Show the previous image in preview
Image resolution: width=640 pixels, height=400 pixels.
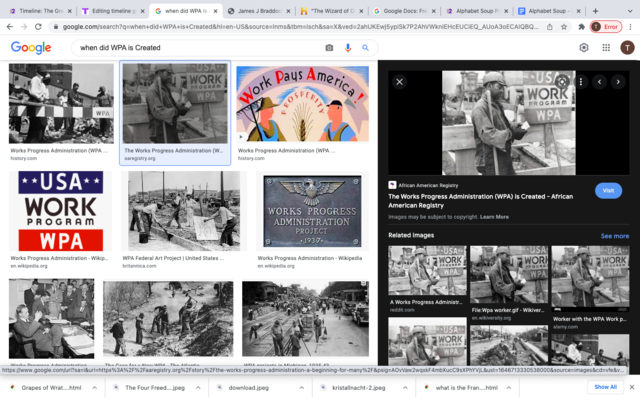pyautogui.click(x=599, y=82)
